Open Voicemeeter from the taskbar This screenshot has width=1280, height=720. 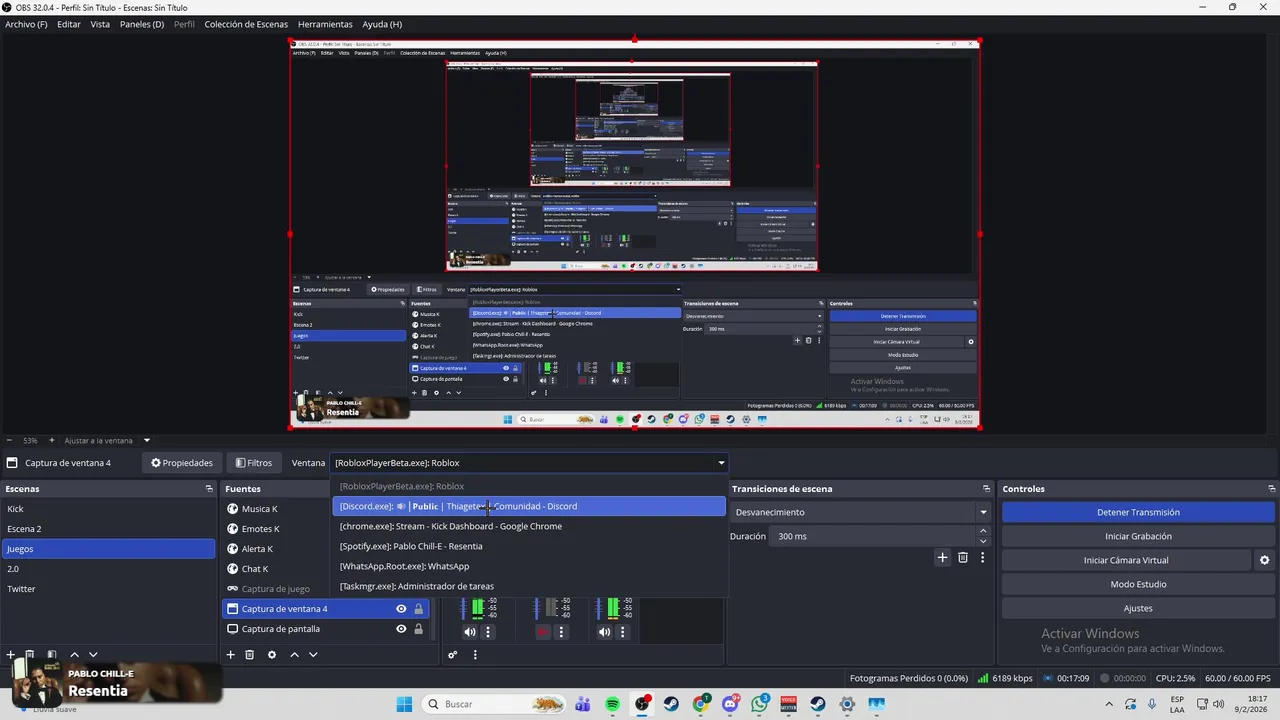(x=789, y=704)
